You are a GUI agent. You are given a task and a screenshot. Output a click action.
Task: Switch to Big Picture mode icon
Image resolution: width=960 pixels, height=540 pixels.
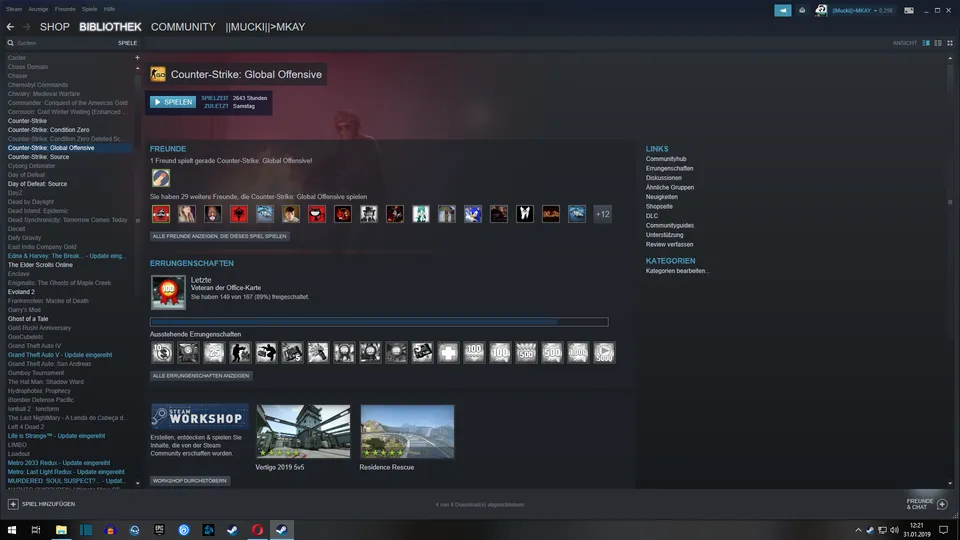[x=909, y=10]
